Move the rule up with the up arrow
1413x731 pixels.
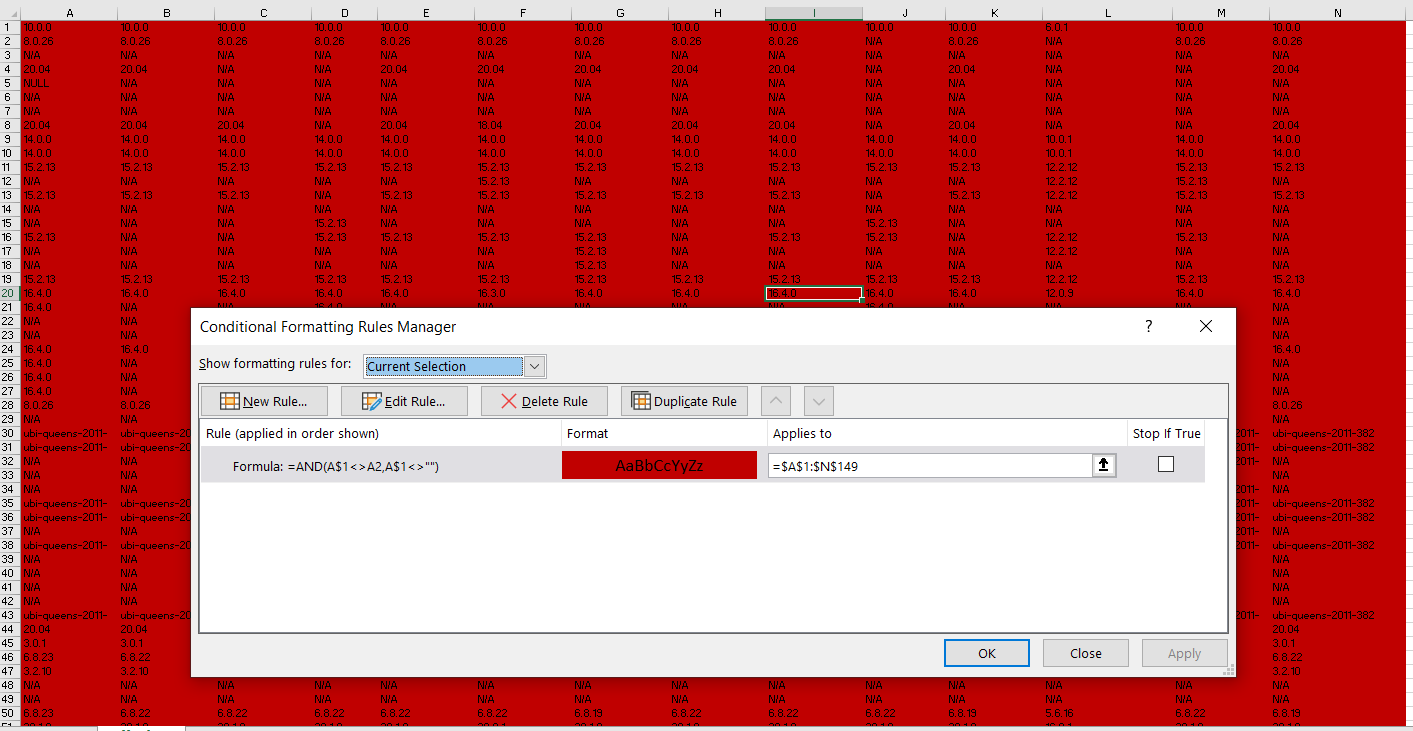776,401
